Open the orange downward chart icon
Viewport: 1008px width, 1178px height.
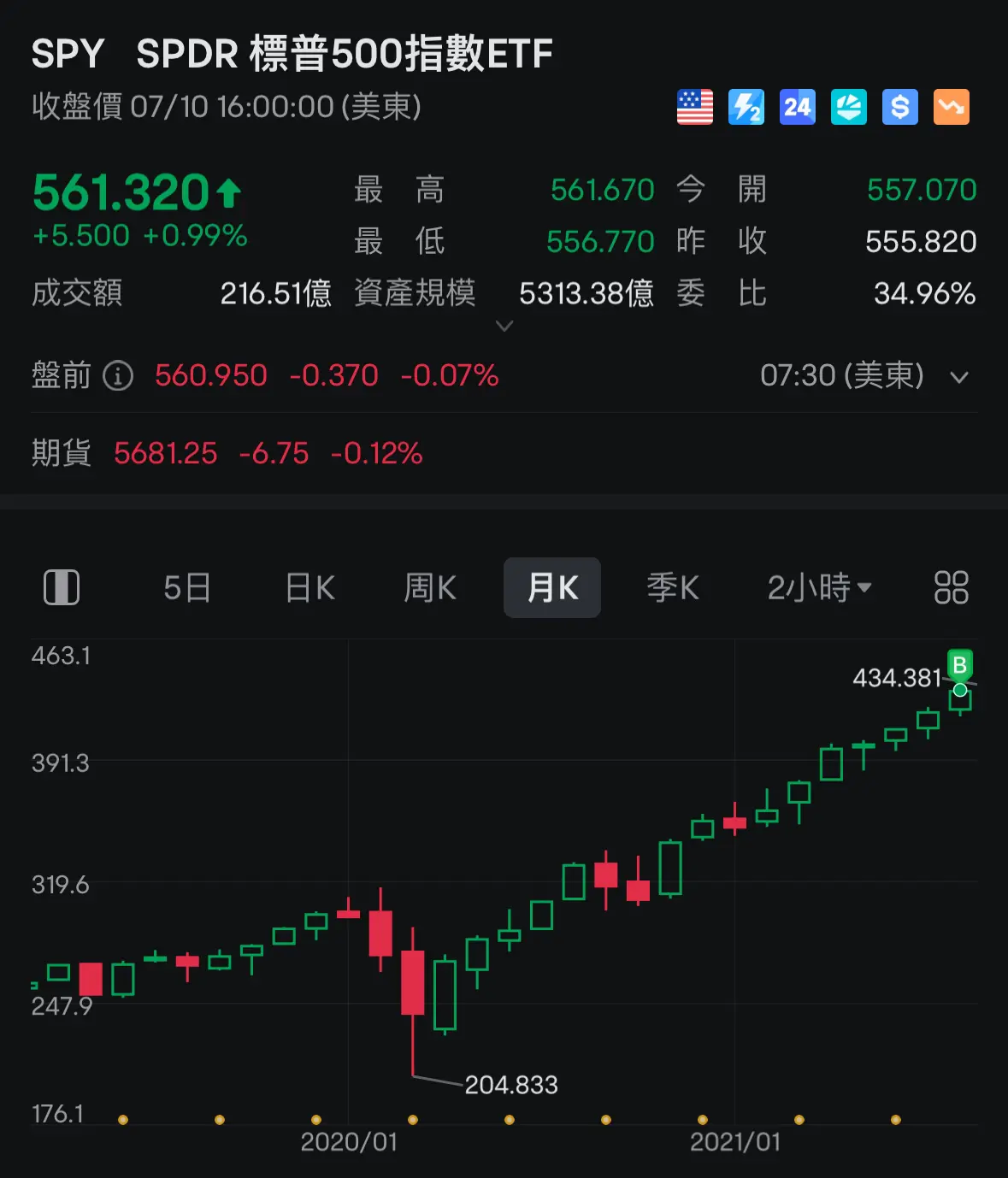click(951, 107)
